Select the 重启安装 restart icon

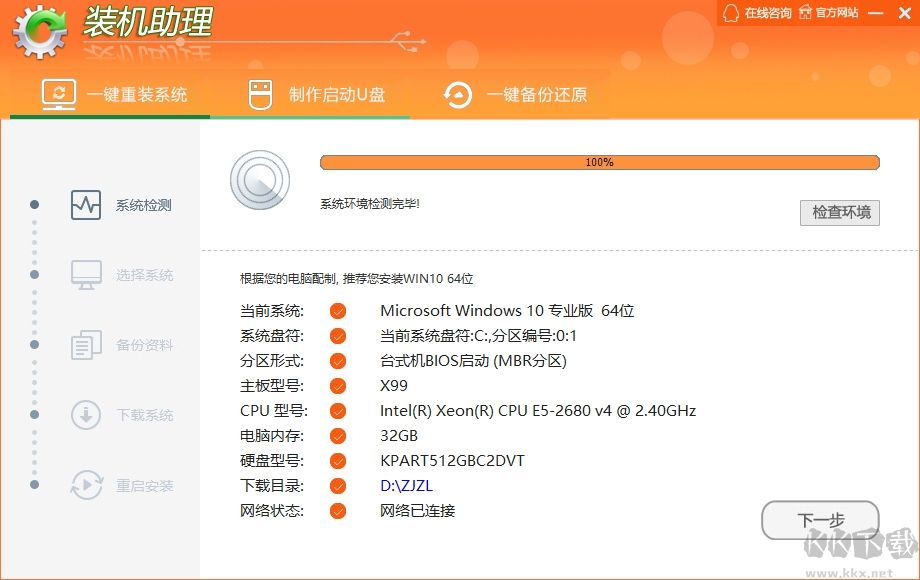coord(85,484)
